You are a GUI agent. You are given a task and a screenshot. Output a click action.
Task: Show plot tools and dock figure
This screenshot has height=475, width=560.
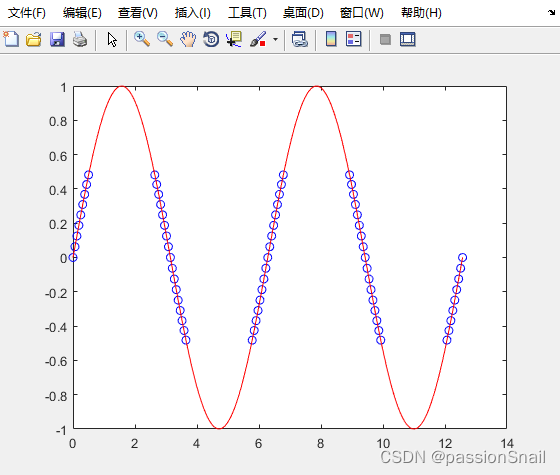(x=408, y=39)
